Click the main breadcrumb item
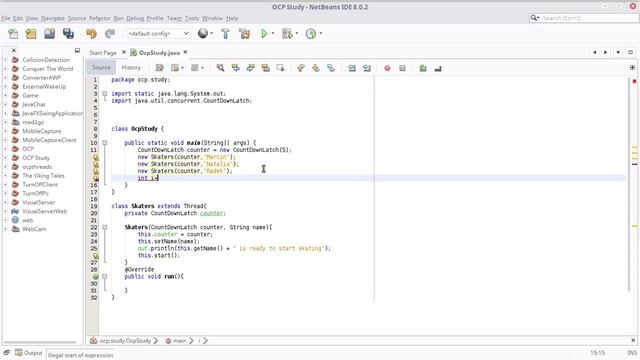640x360 pixels. point(179,340)
